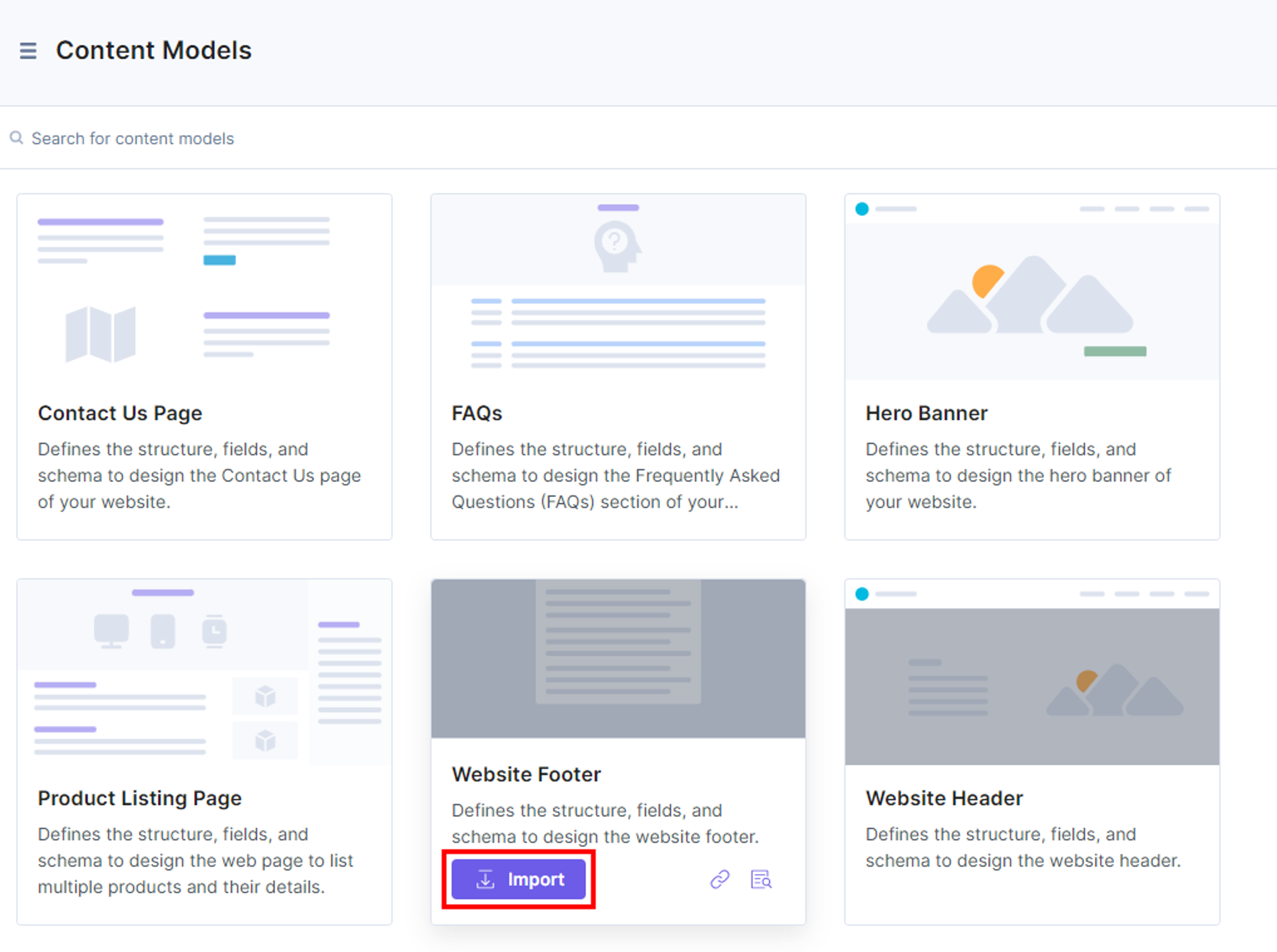Viewport: 1277px width, 952px height.
Task: Open the Product Listing Page thumbnail
Action: click(x=205, y=672)
